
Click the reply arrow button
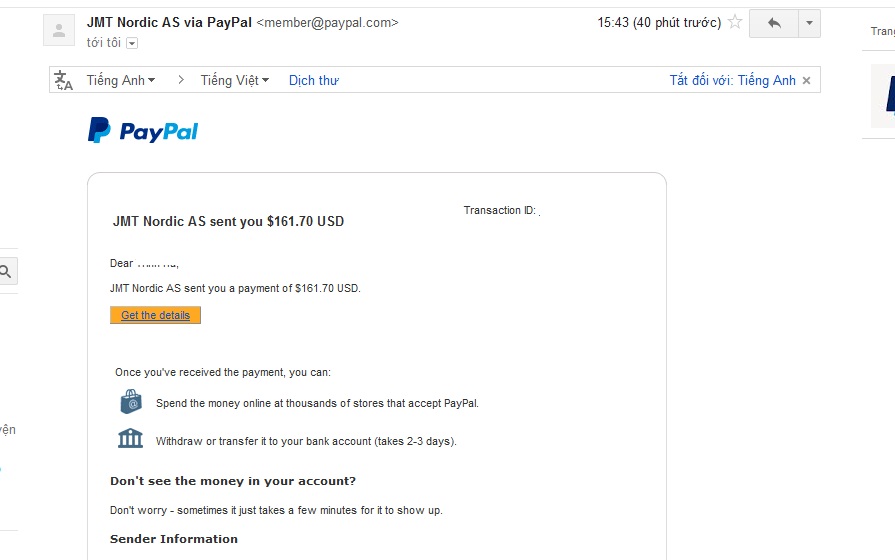tap(774, 23)
